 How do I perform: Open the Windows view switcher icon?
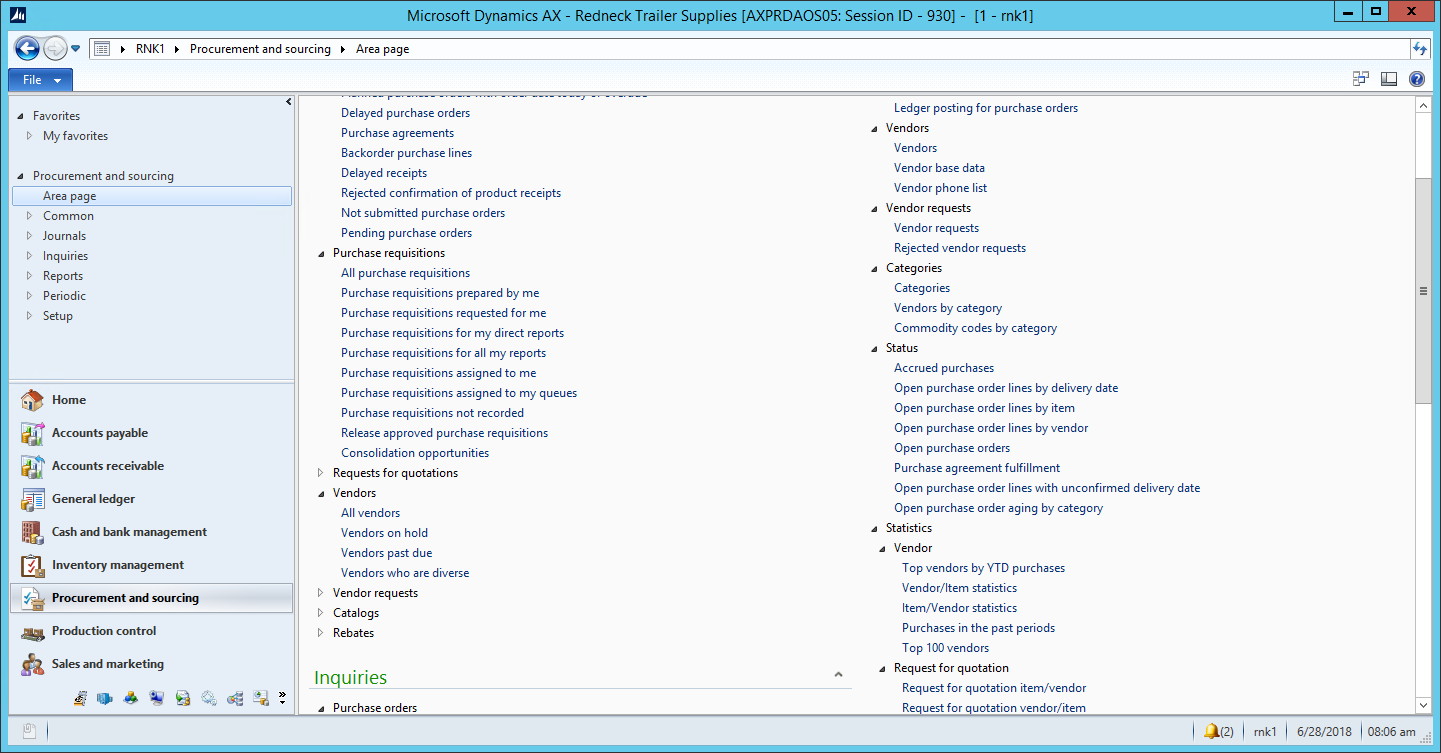(x=1361, y=79)
